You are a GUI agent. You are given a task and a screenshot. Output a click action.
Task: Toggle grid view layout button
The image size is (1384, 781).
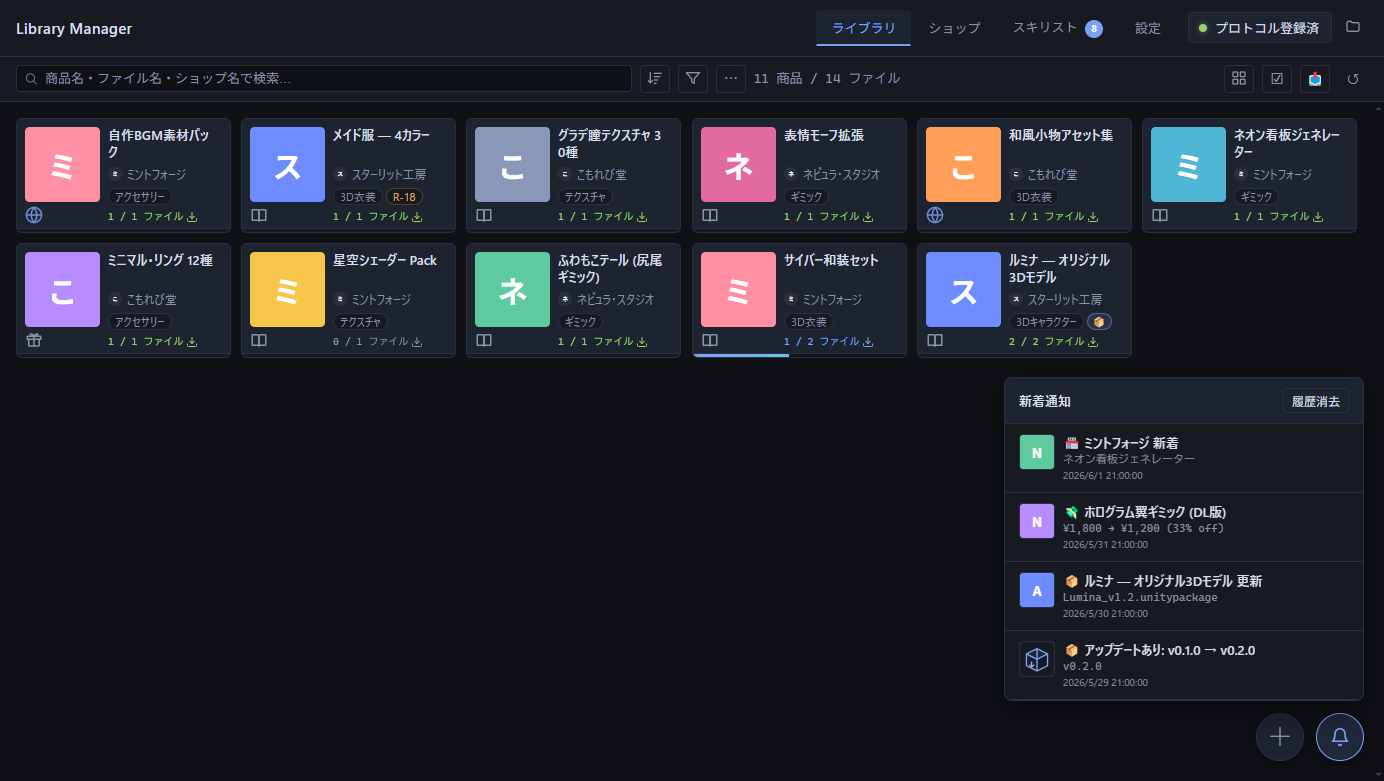[x=1239, y=79]
